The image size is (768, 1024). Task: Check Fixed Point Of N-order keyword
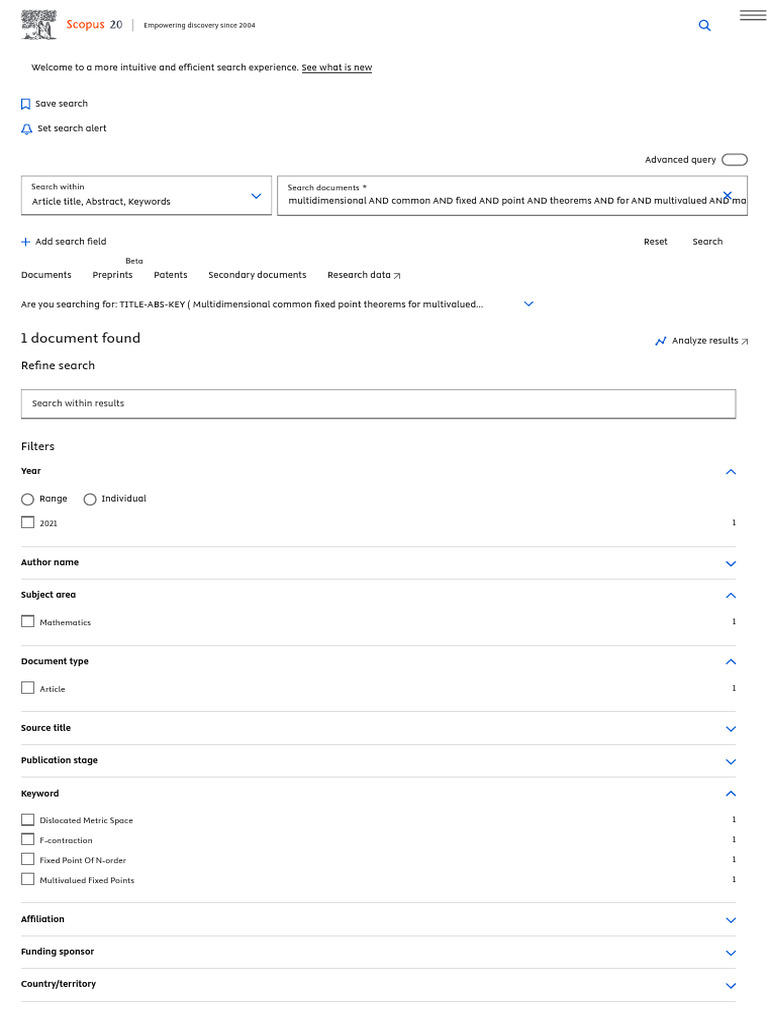click(27, 859)
